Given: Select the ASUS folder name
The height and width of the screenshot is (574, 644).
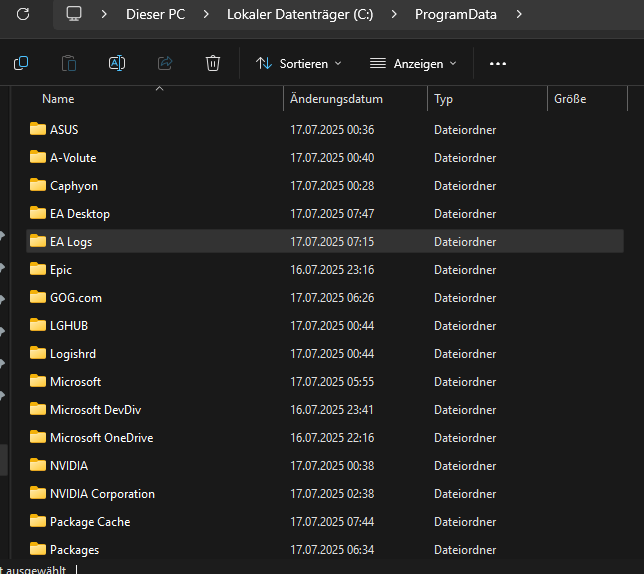Looking at the screenshot, I should (64, 130).
